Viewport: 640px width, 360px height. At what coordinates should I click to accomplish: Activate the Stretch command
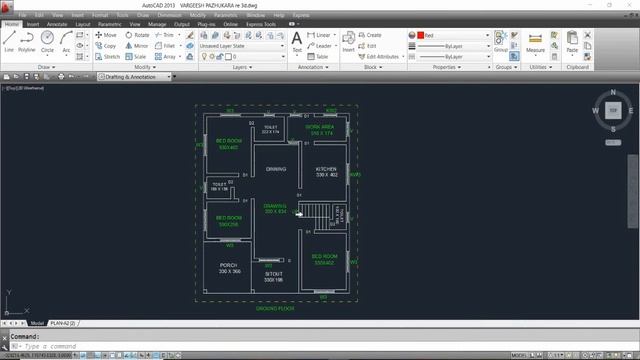(x=108, y=57)
